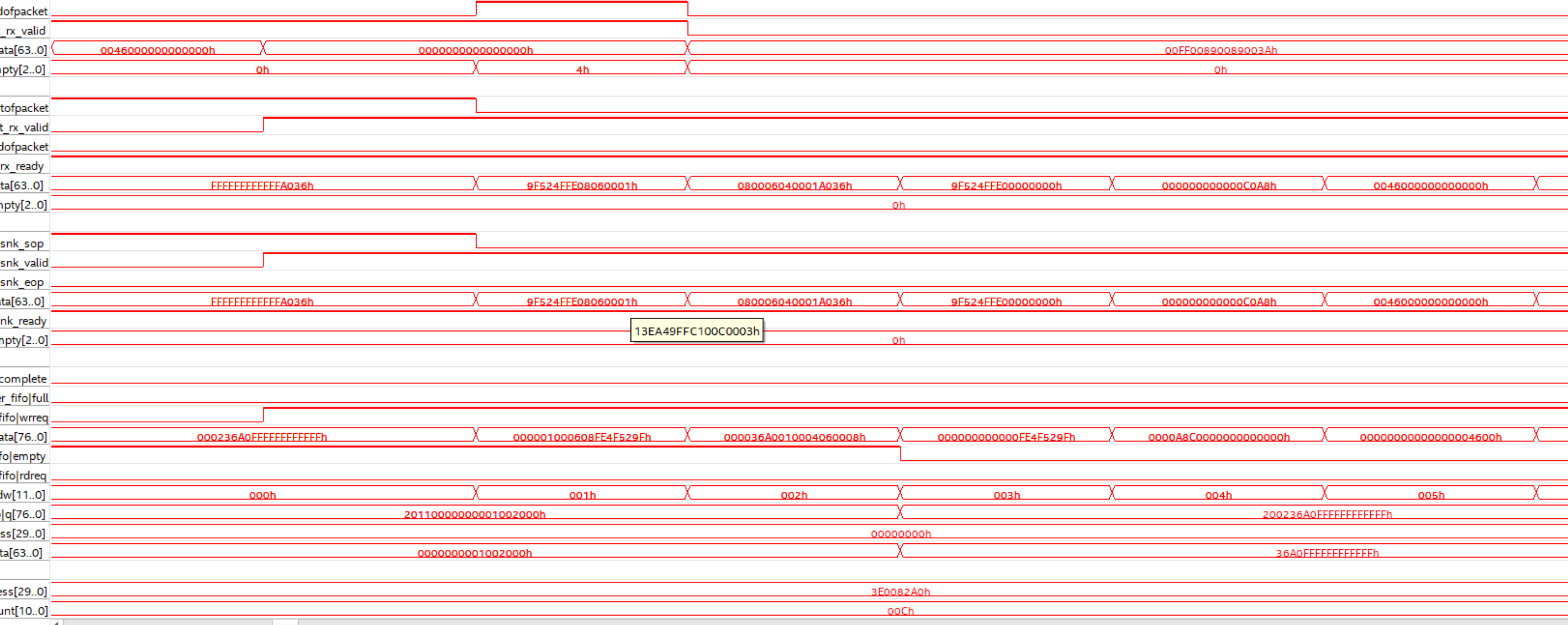Viewport: 1568px width, 625px height.
Task: Click waveform value 00FF00890089003Ah
Action: coord(1220,50)
